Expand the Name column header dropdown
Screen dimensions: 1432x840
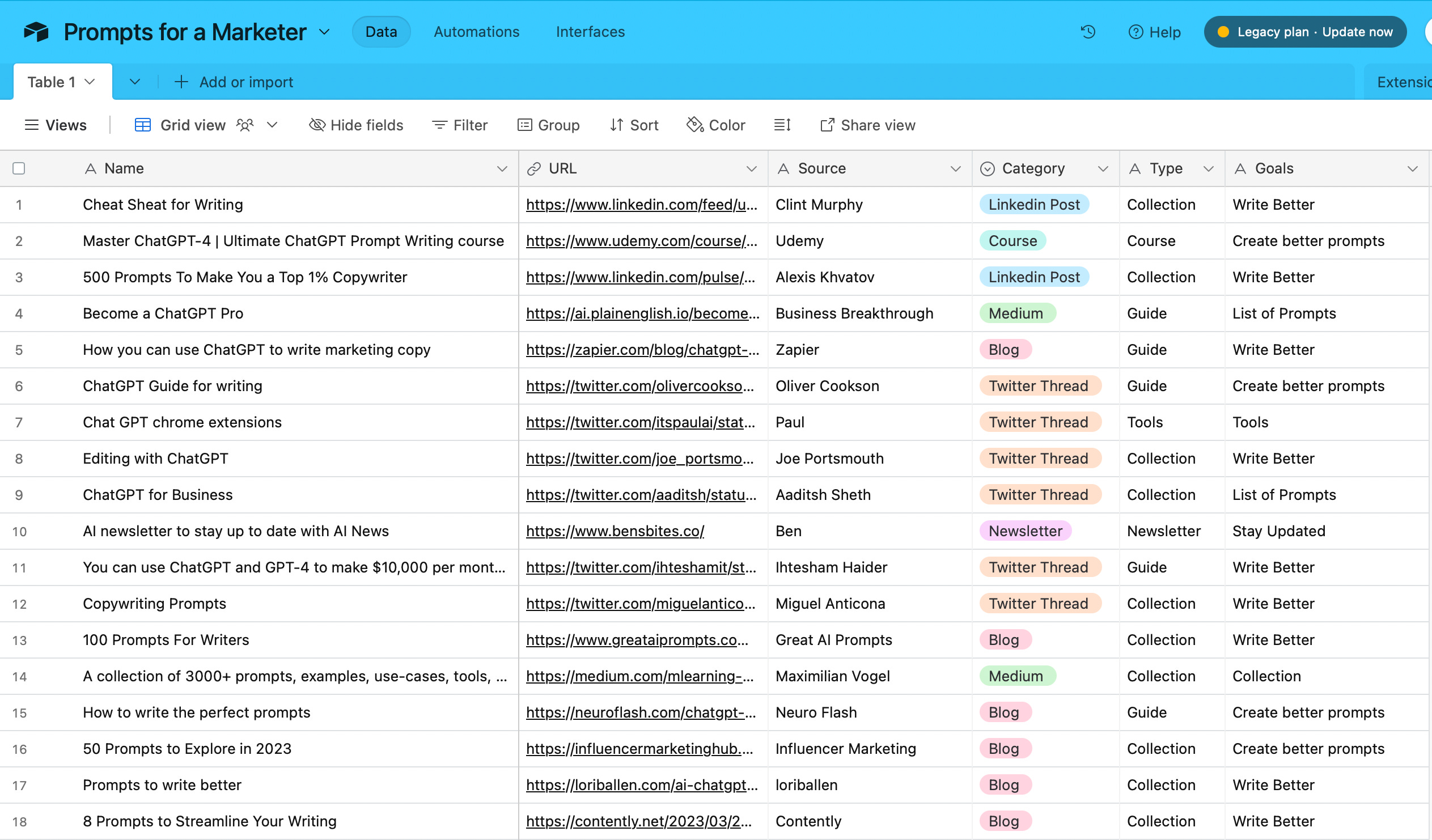(502, 169)
